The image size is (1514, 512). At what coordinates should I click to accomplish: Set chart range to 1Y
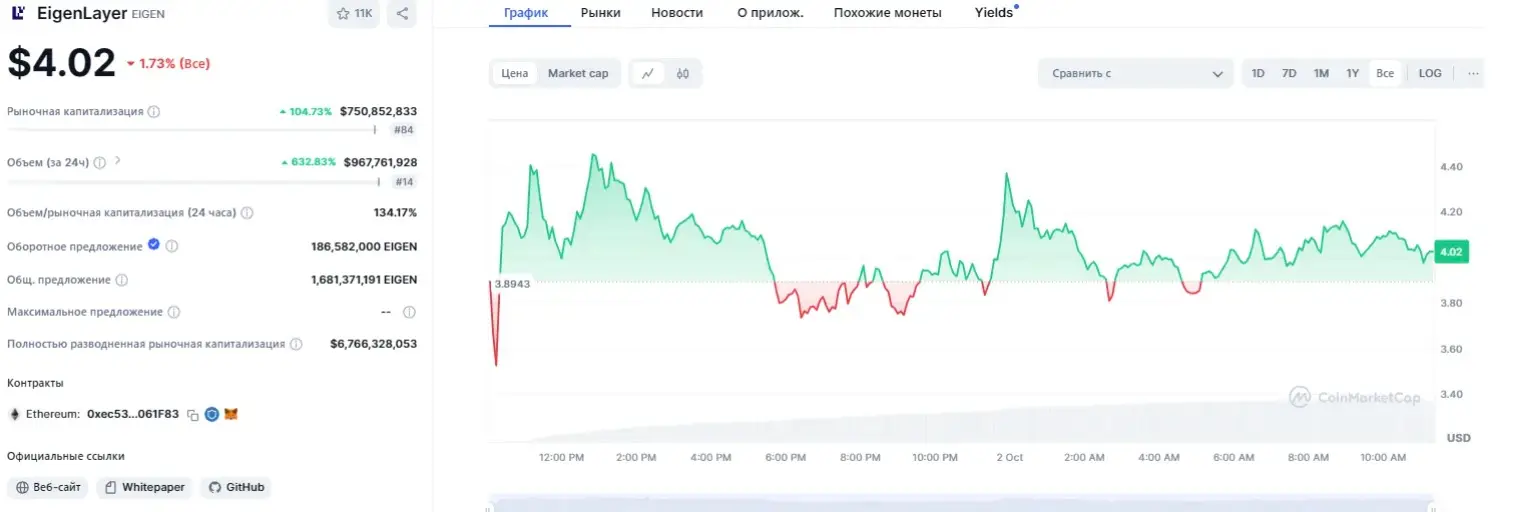[x=1352, y=73]
